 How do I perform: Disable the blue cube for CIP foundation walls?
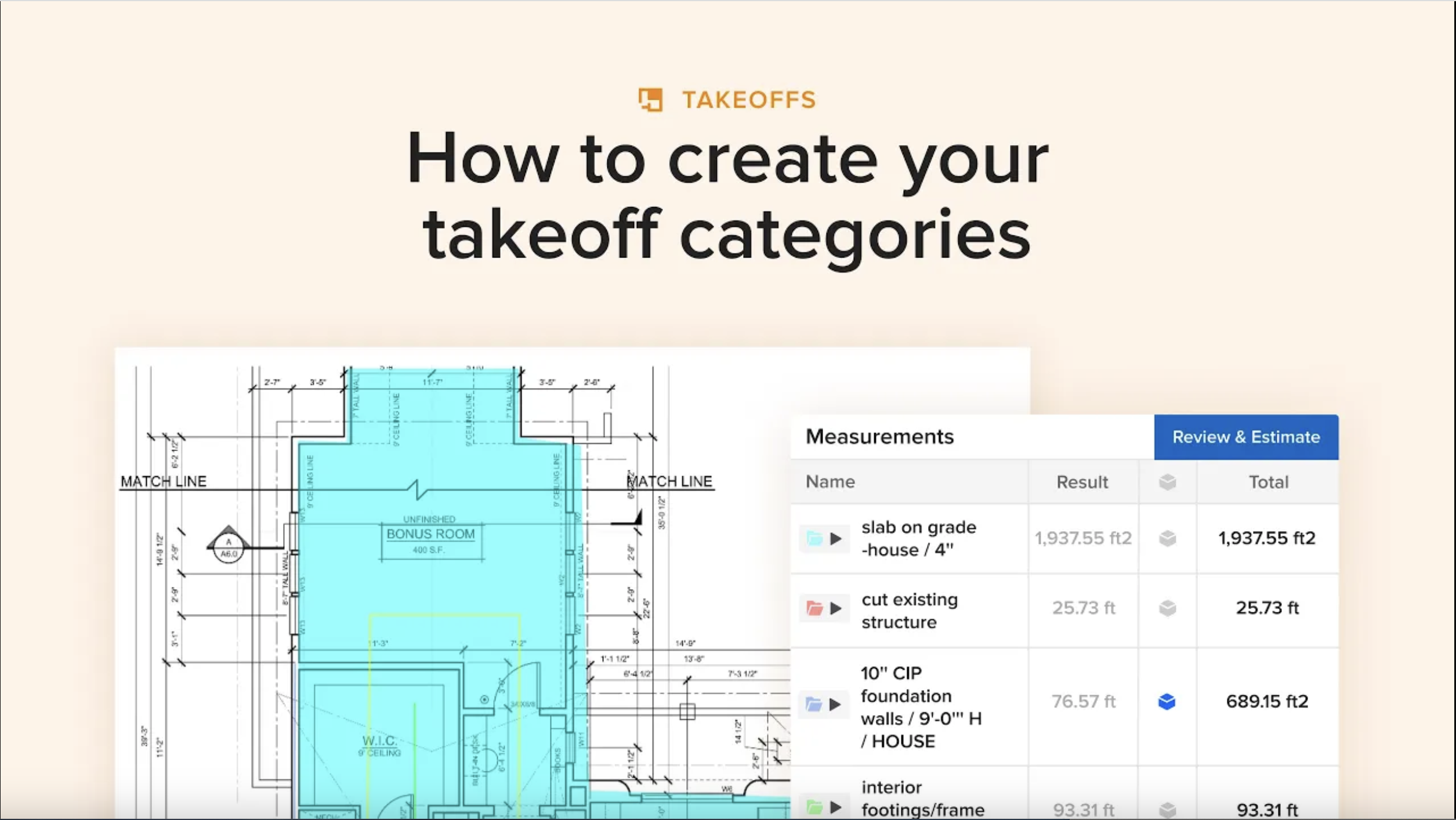coord(1167,702)
